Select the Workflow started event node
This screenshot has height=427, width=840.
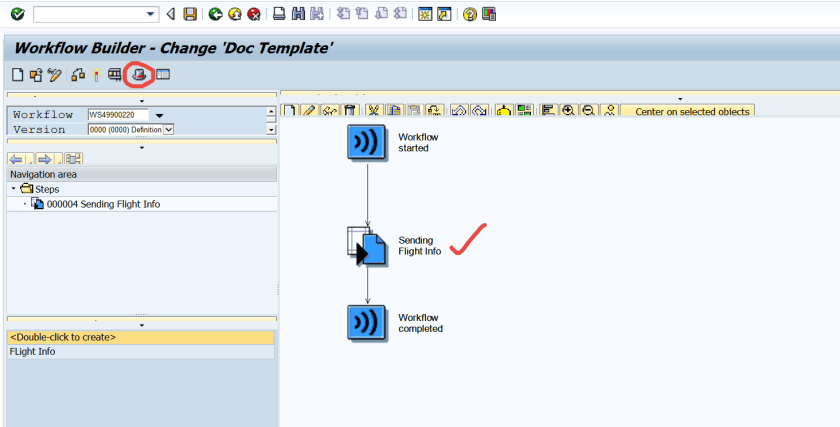pyautogui.click(x=366, y=142)
